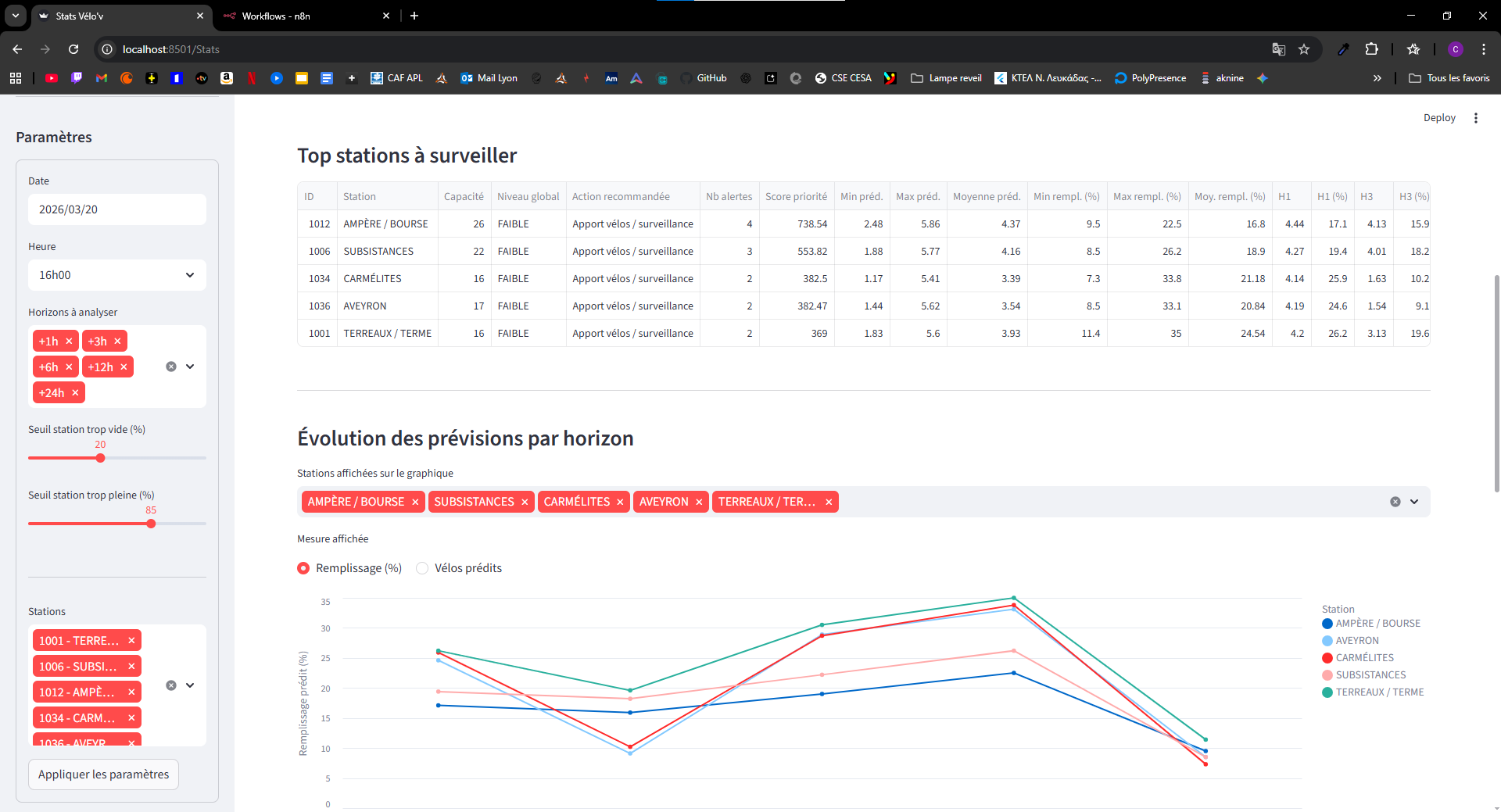The image size is (1501, 812).
Task: Clear all stations displayed on chart
Action: (x=1395, y=502)
